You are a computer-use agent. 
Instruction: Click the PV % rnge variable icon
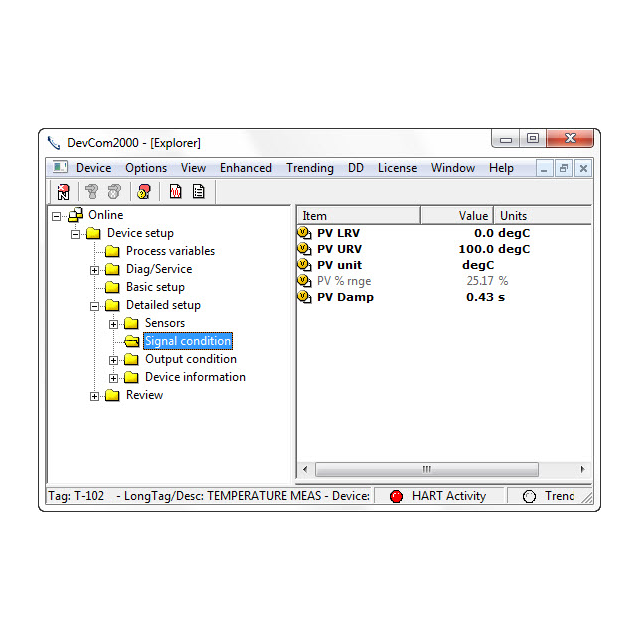pyautogui.click(x=304, y=281)
